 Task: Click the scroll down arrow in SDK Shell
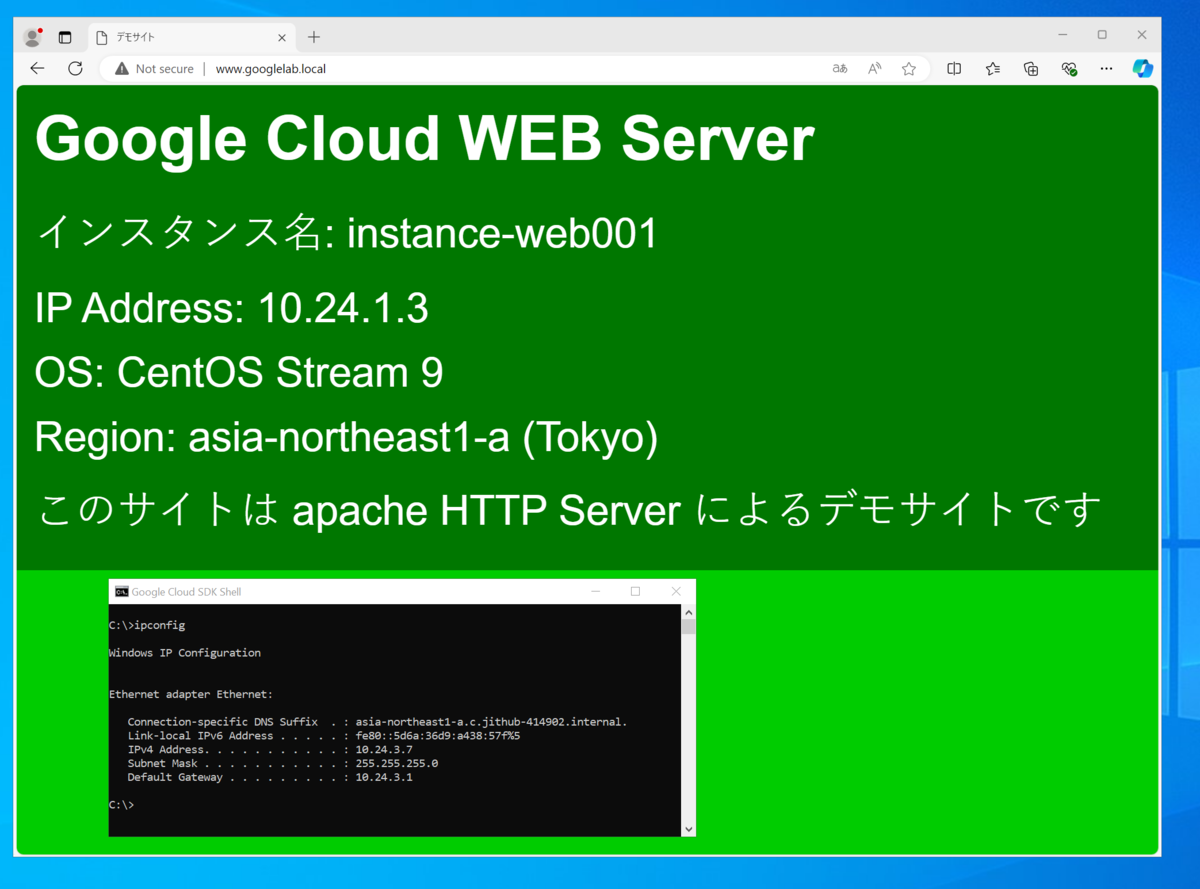coord(687,828)
